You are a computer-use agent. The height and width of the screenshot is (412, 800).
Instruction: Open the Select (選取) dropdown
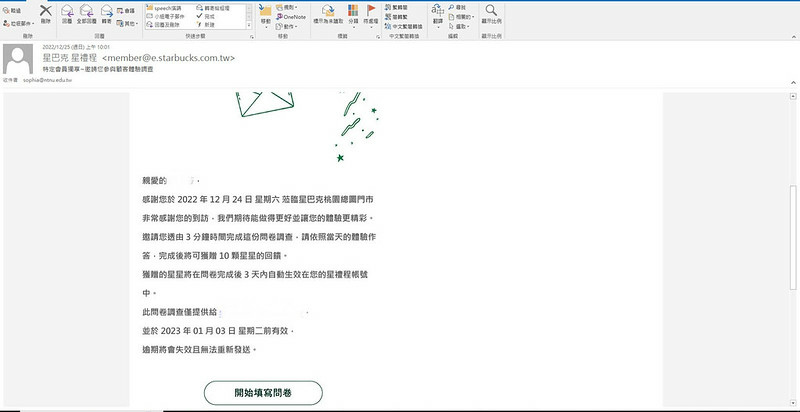[x=459, y=25]
